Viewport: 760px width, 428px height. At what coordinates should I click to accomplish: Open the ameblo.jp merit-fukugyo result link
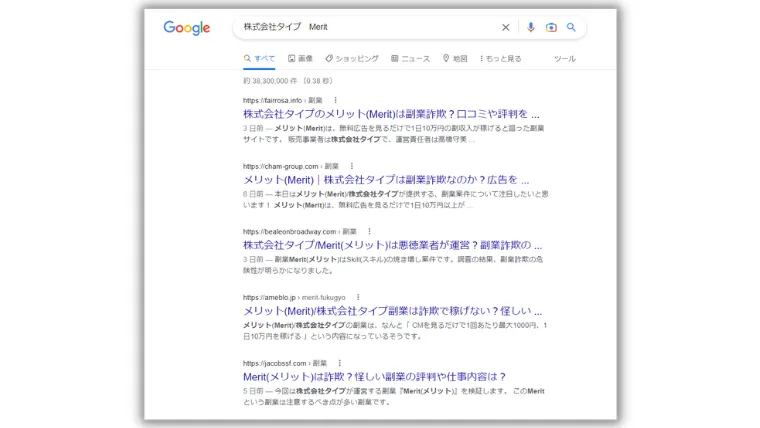392,311
